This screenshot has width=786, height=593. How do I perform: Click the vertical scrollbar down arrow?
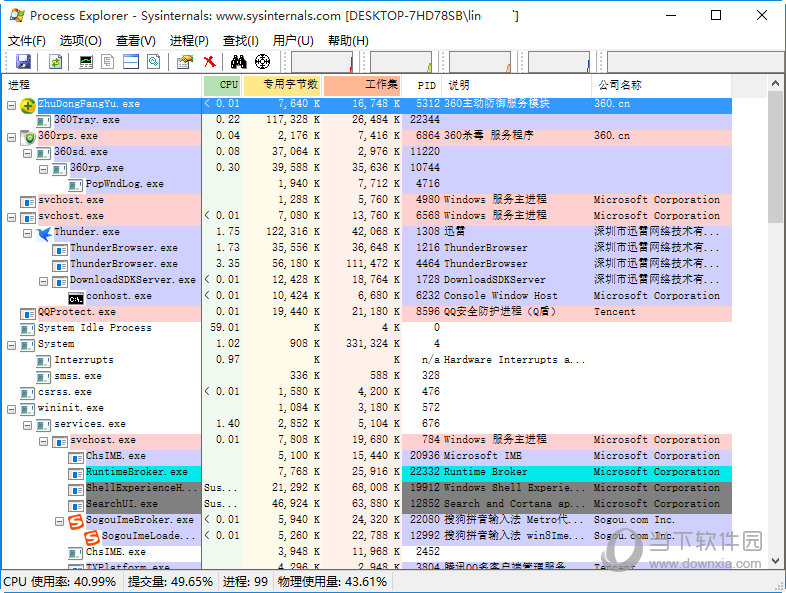click(775, 560)
